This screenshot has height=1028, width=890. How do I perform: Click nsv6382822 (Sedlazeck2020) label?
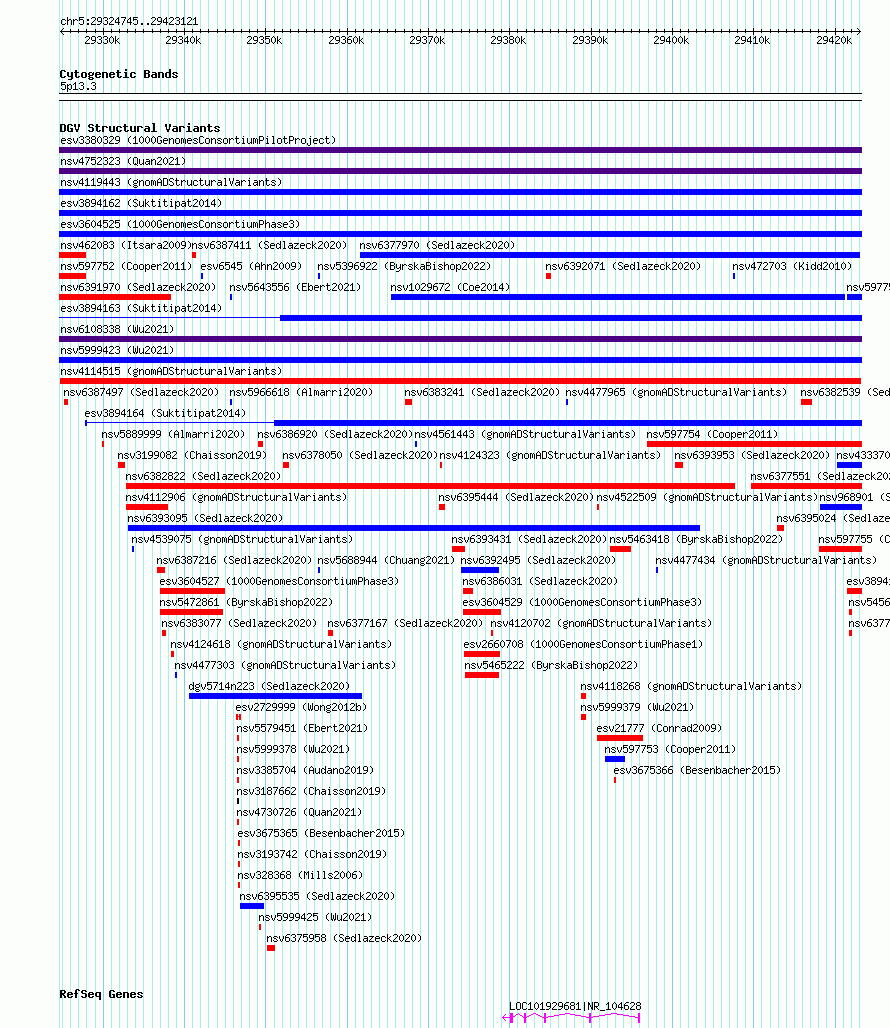(203, 476)
